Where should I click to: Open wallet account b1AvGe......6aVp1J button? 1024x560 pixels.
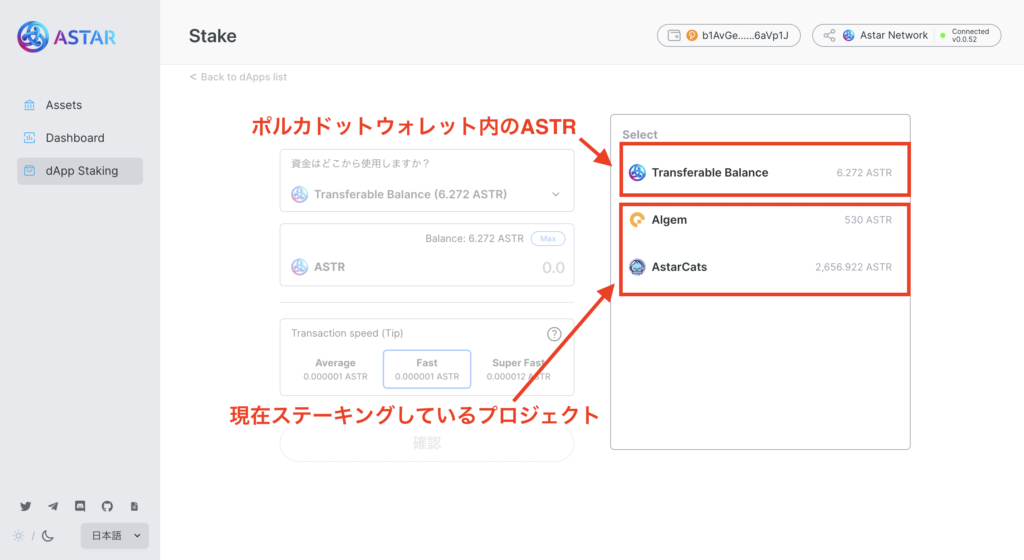click(729, 35)
